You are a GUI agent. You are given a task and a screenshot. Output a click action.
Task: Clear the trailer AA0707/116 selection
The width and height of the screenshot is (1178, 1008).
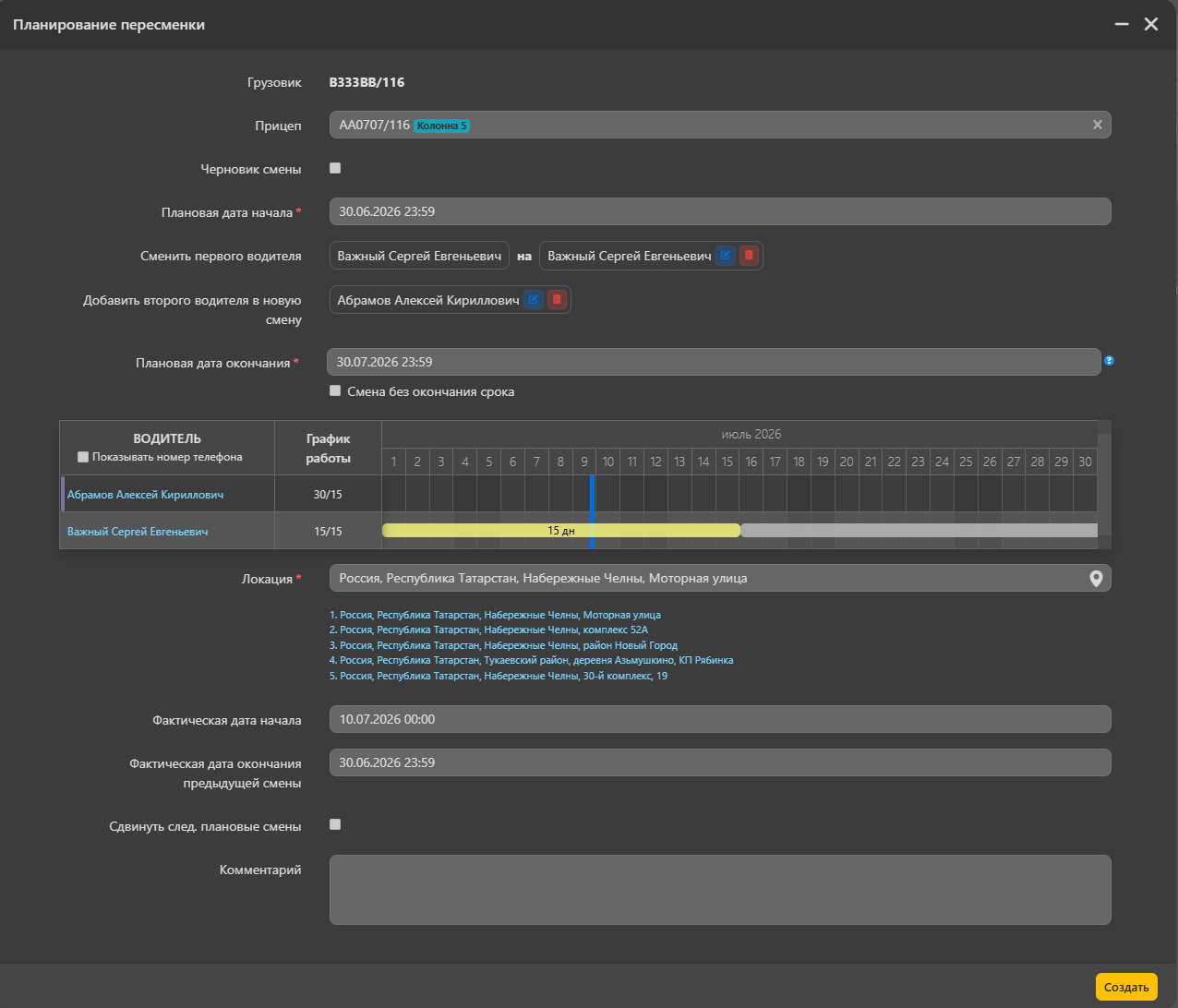1097,126
